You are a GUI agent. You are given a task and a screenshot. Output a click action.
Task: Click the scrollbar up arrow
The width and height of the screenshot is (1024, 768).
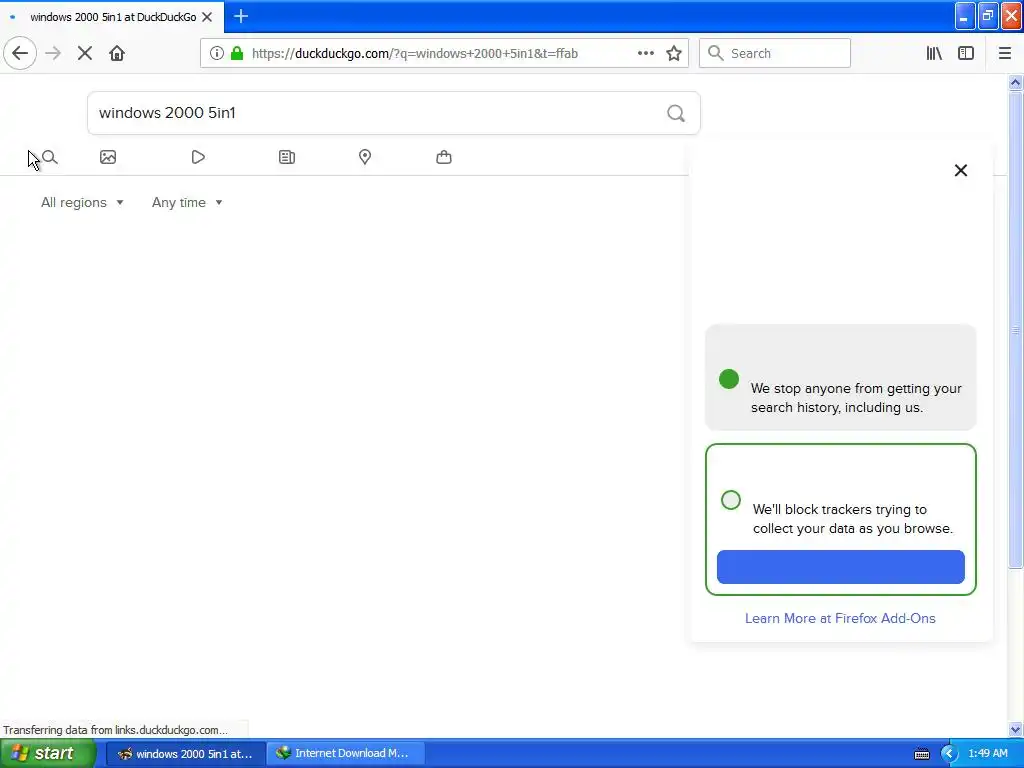pos(1015,83)
